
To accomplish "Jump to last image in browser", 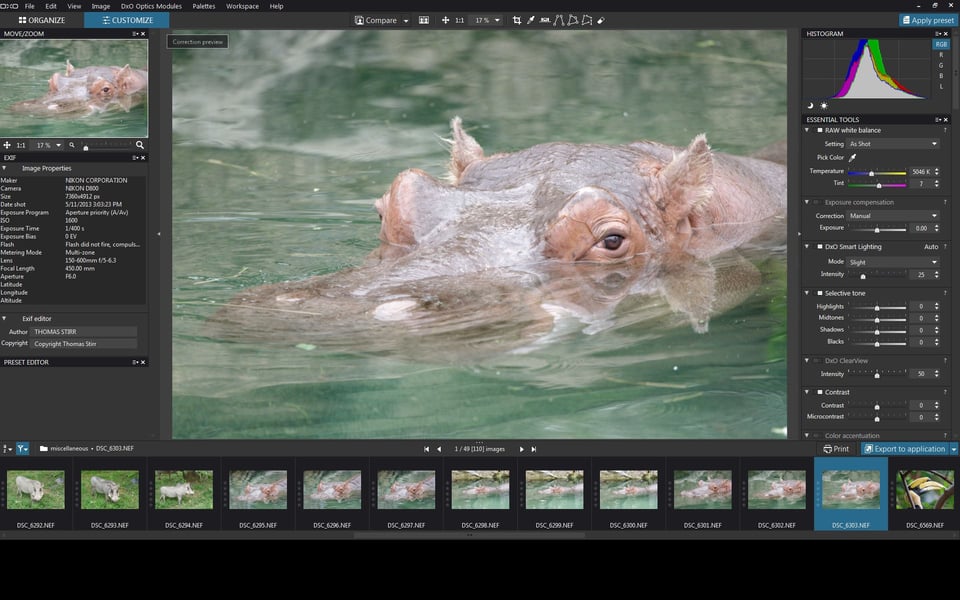I will point(534,449).
